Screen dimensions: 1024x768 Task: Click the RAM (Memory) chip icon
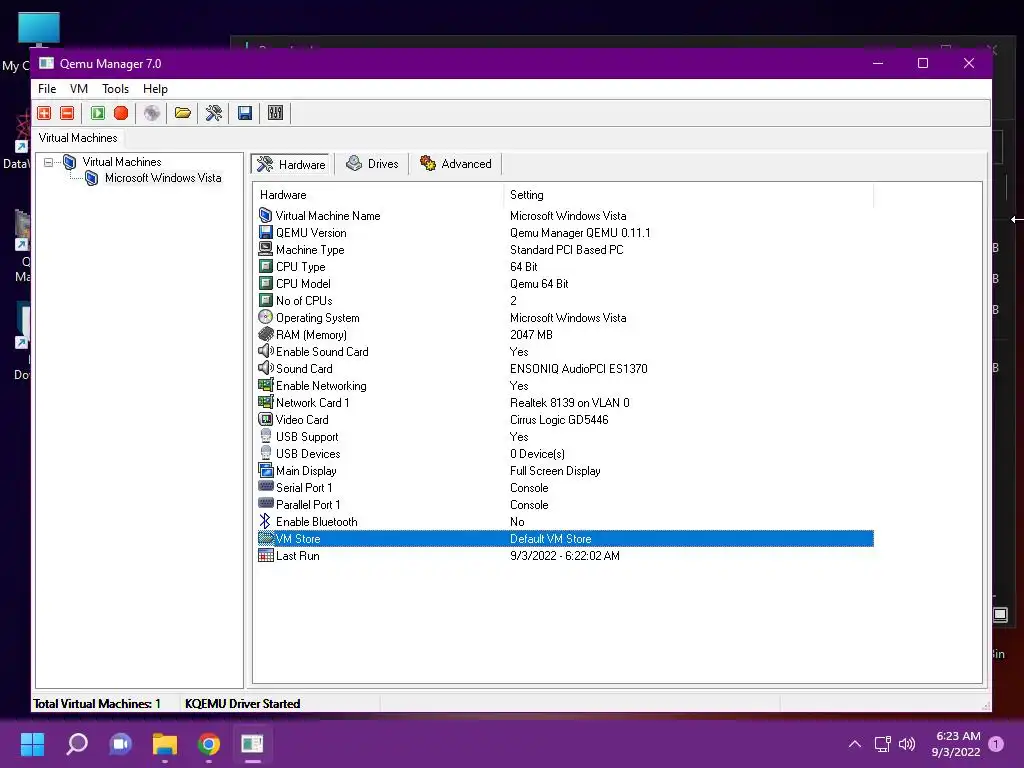click(265, 334)
